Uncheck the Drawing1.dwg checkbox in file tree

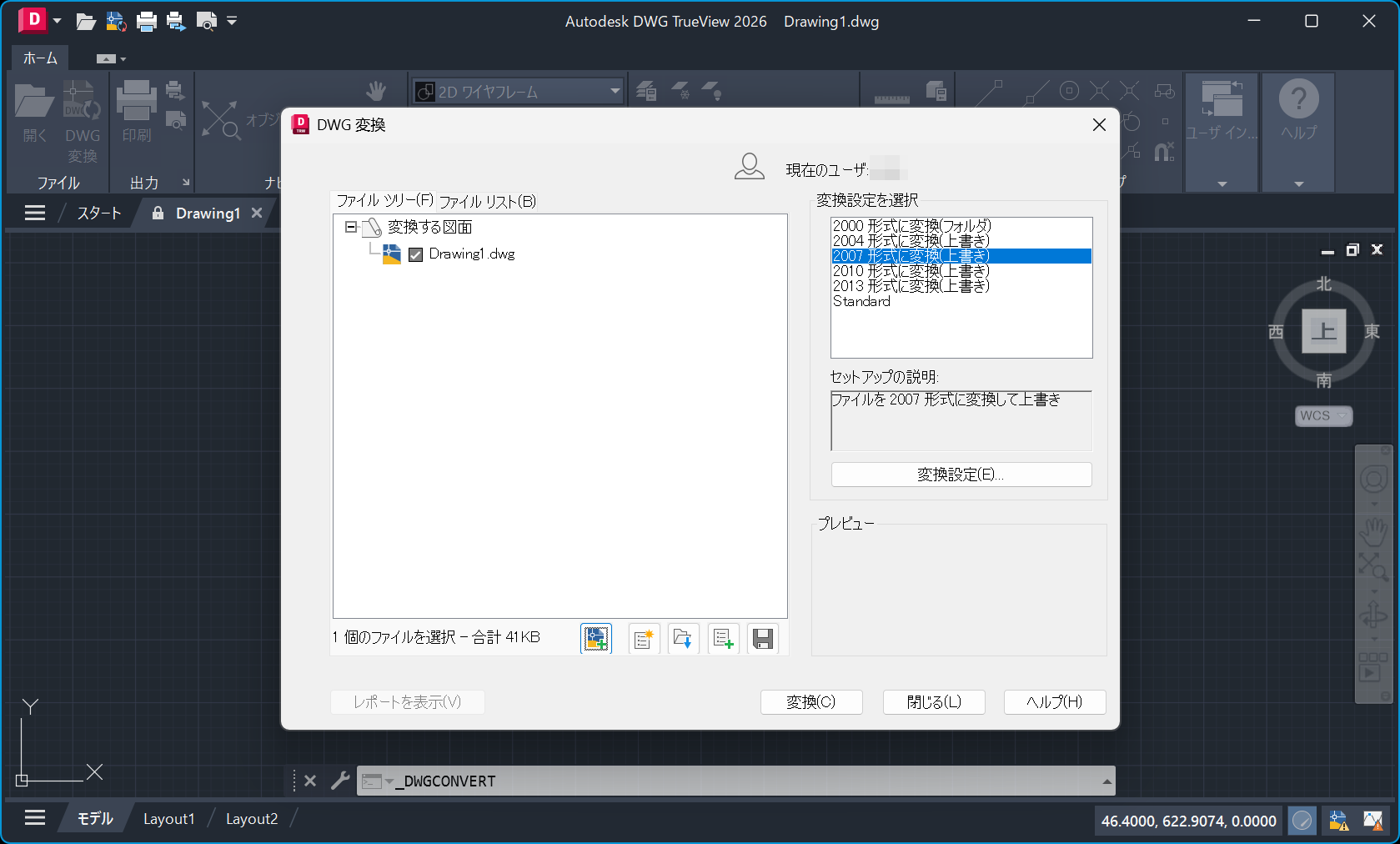[416, 254]
